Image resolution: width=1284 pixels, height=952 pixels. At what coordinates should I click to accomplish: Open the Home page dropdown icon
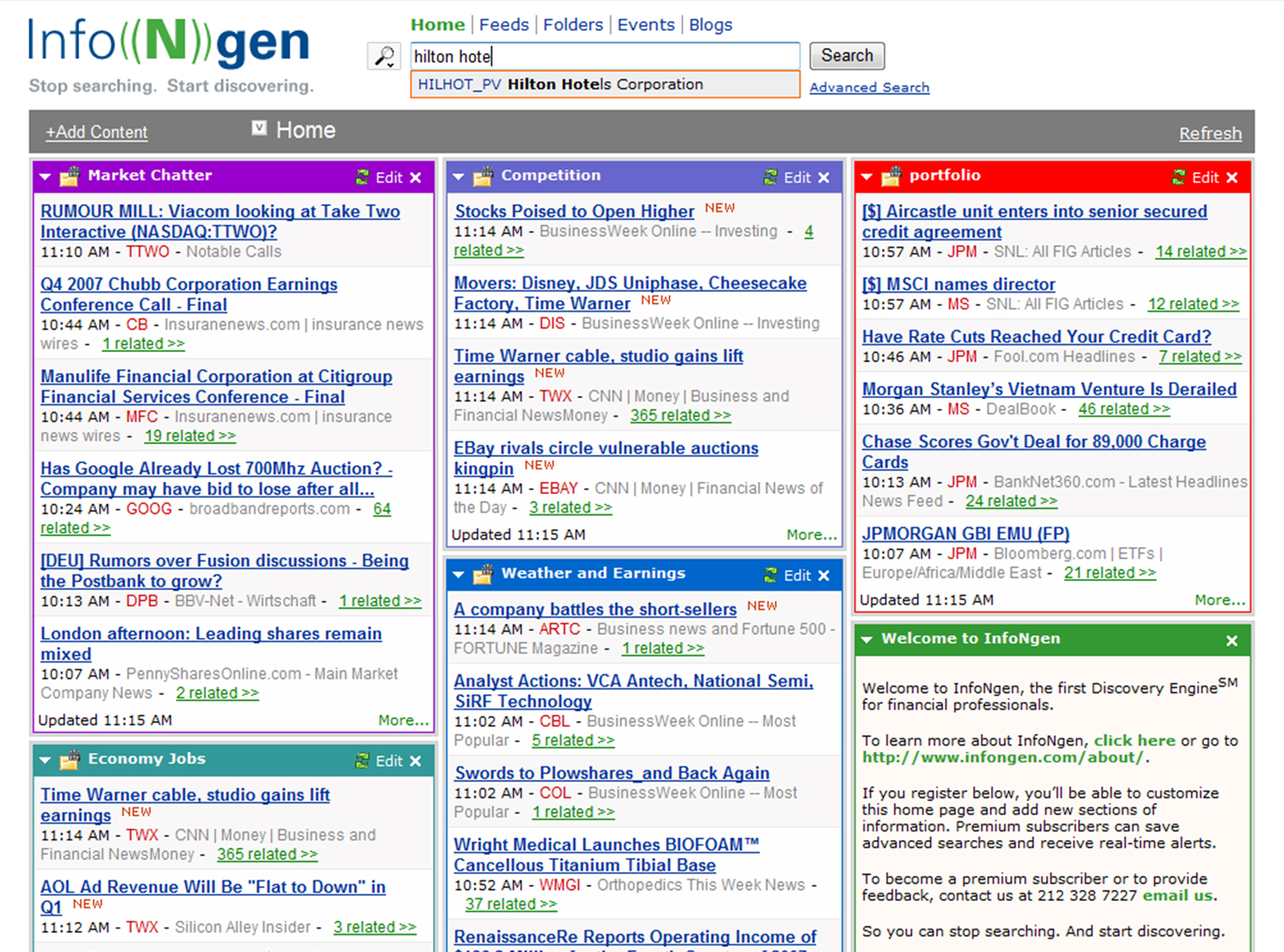[x=259, y=128]
